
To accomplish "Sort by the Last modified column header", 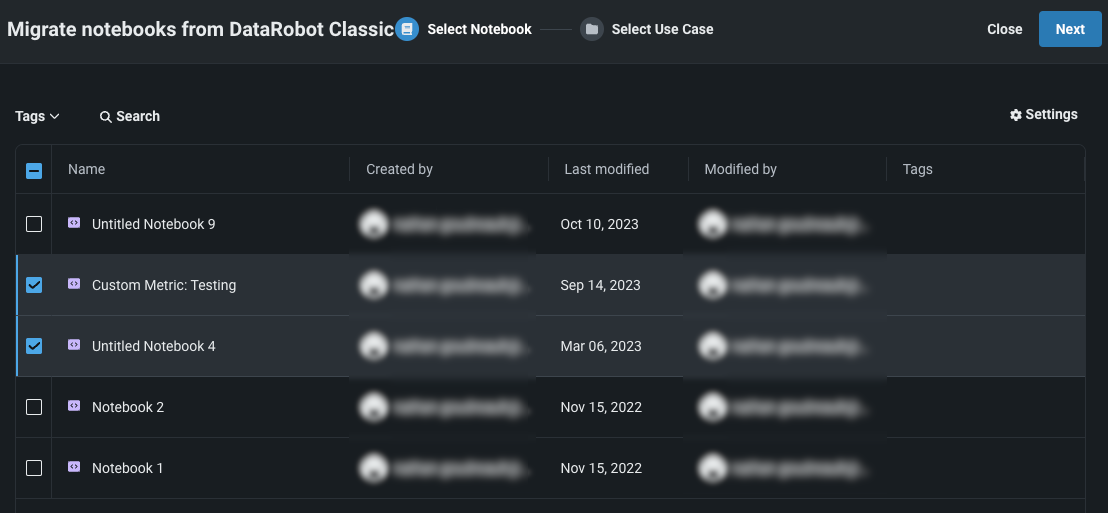I will pyautogui.click(x=606, y=169).
